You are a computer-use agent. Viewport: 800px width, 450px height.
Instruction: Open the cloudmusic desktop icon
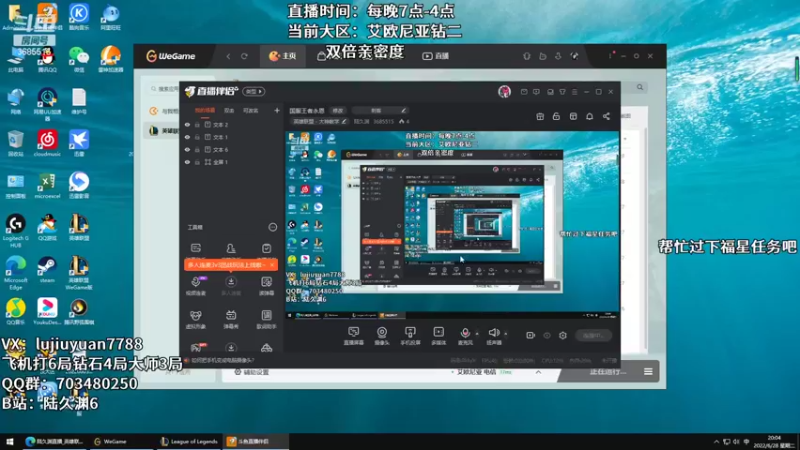click(47, 143)
